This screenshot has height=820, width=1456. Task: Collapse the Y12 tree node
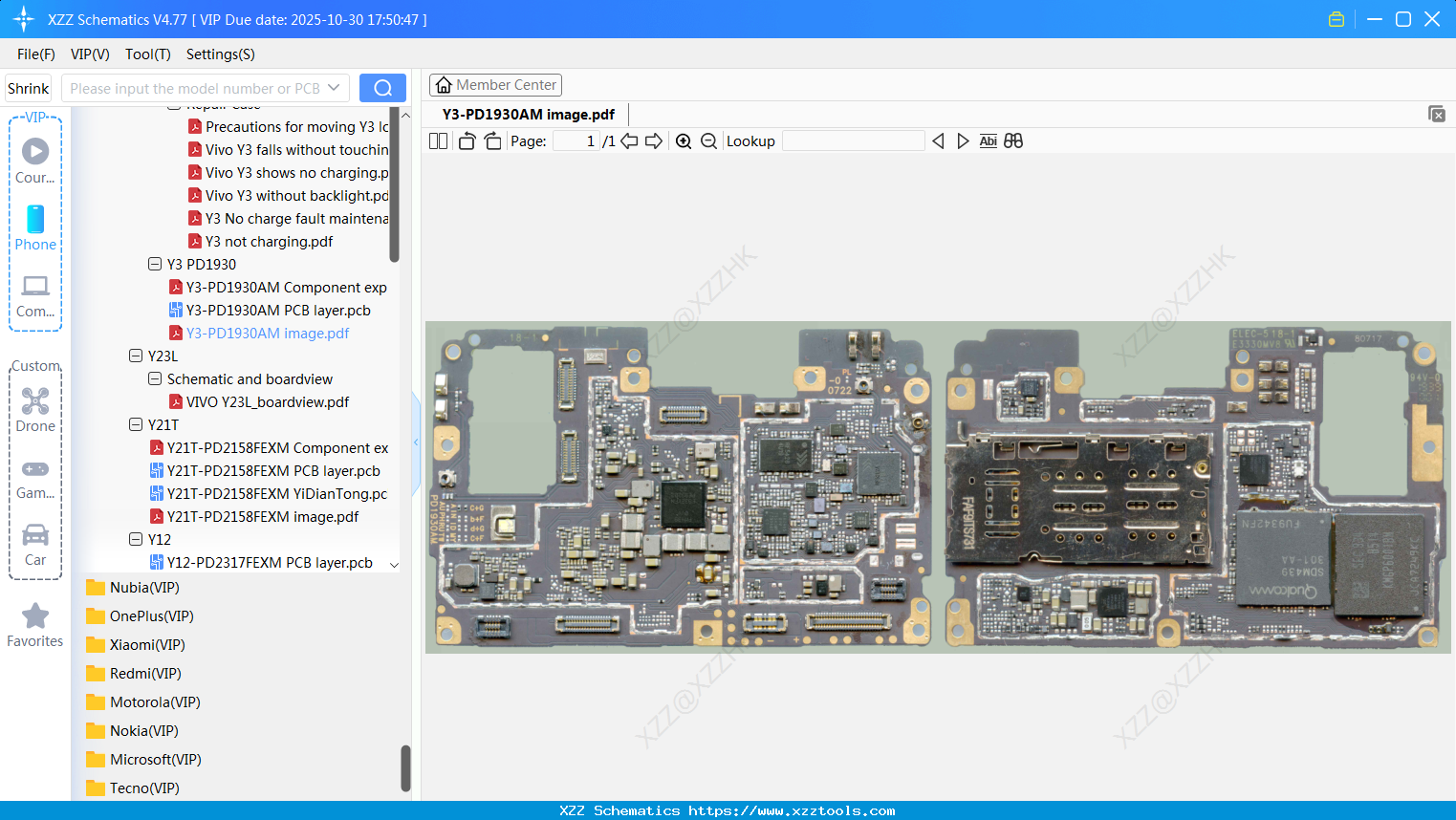pyautogui.click(x=136, y=539)
